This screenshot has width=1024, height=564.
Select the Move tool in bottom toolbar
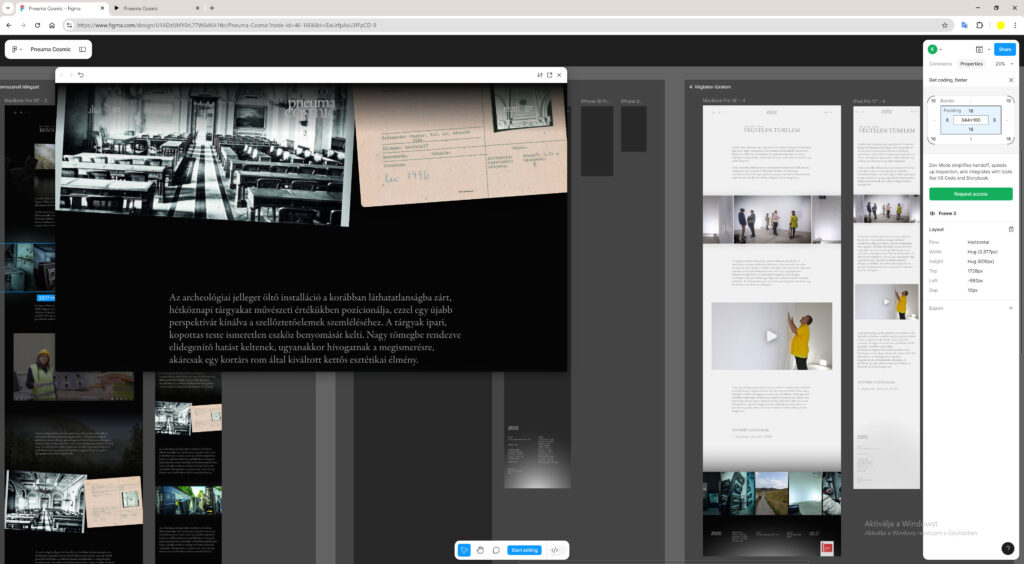[x=464, y=550]
